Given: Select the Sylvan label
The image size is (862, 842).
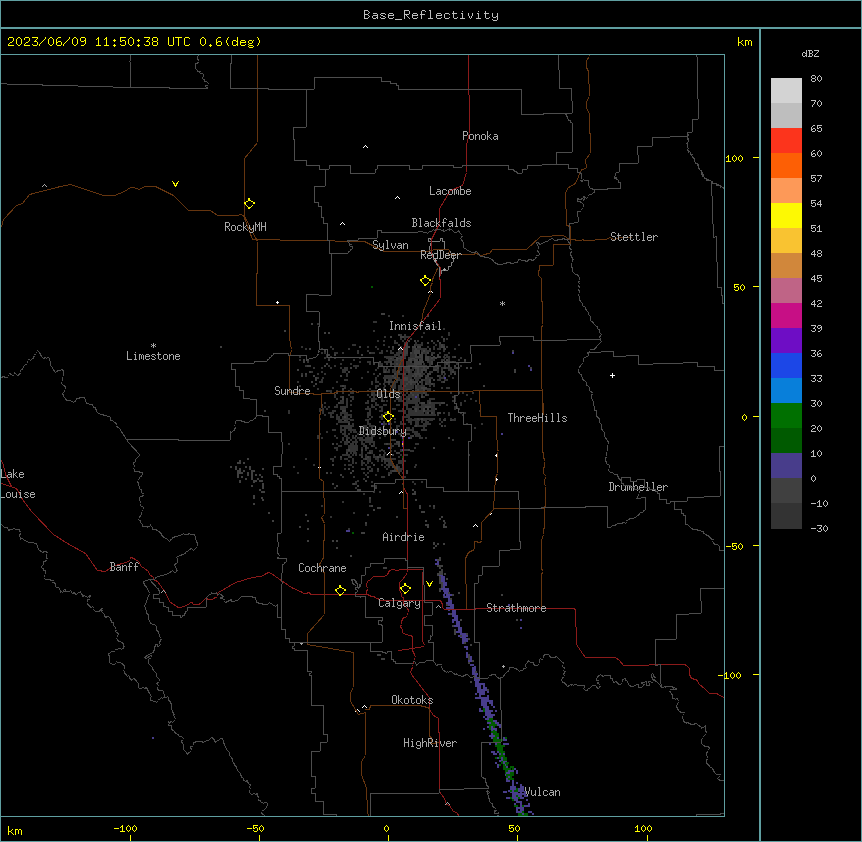Looking at the screenshot, I should pyautogui.click(x=390, y=245).
